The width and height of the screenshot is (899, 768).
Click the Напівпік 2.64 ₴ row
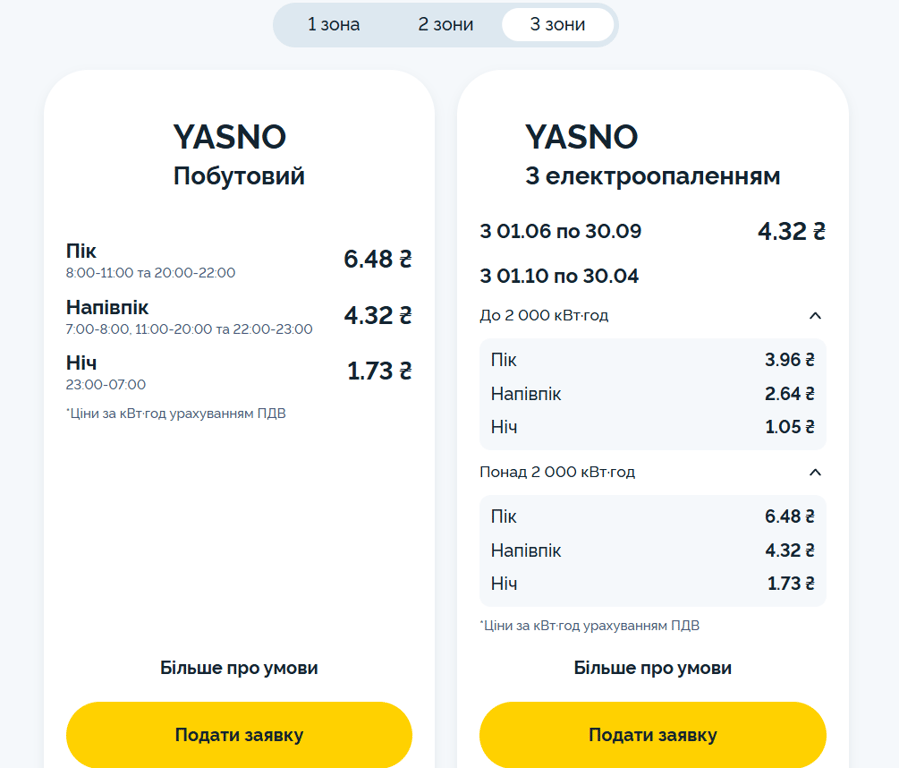point(652,394)
